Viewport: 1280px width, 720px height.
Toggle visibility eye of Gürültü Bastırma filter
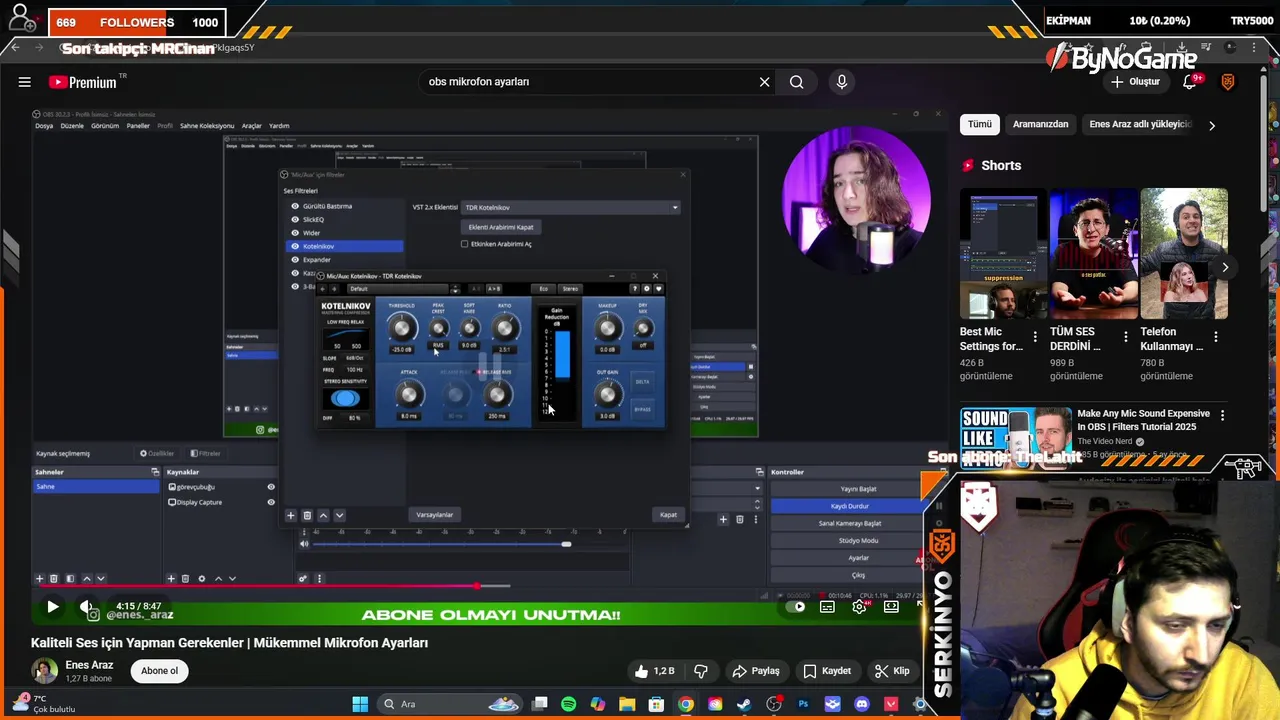(x=295, y=206)
